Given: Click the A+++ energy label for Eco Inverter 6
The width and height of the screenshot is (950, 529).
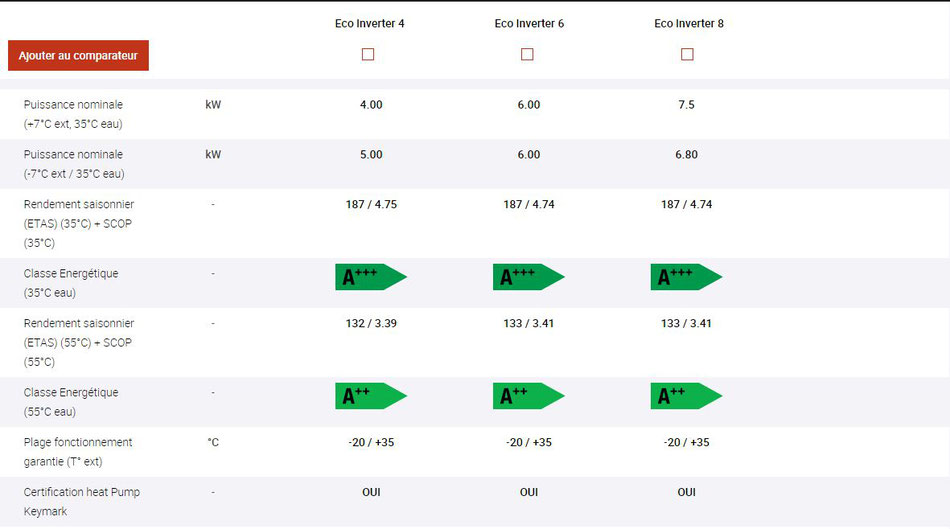Looking at the screenshot, I should pos(528,277).
